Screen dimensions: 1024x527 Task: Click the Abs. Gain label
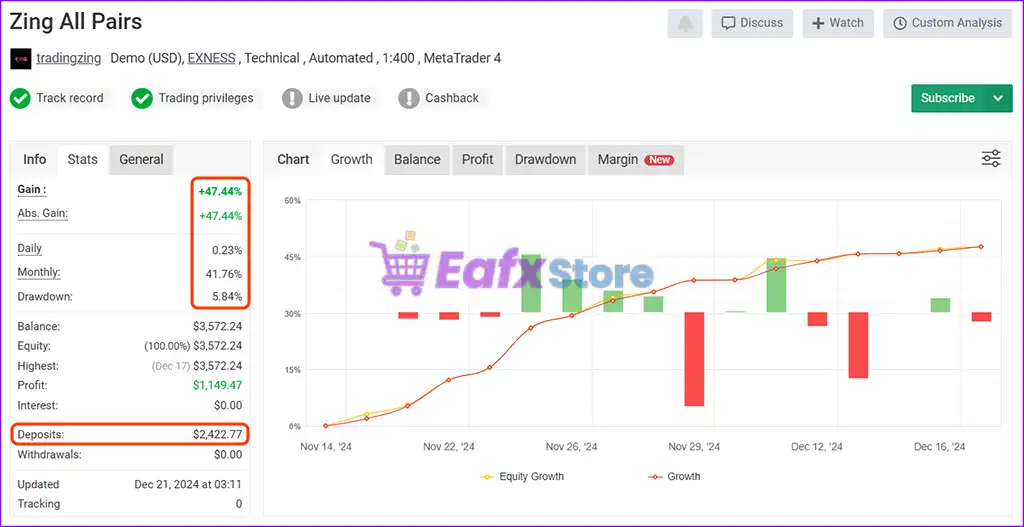(43, 214)
